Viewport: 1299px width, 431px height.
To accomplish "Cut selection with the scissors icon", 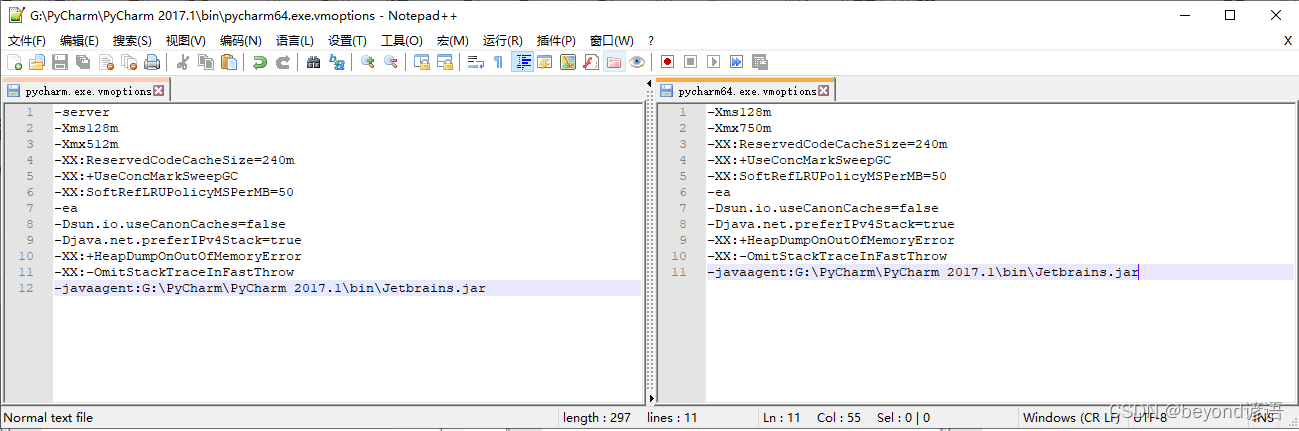I will (183, 62).
